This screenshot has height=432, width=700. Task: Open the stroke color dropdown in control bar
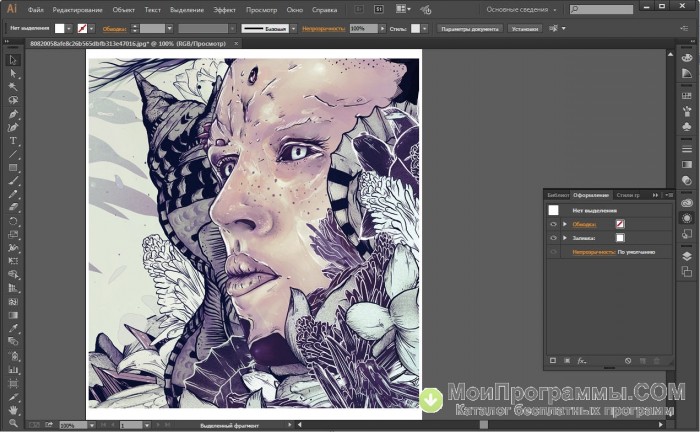(x=92, y=28)
